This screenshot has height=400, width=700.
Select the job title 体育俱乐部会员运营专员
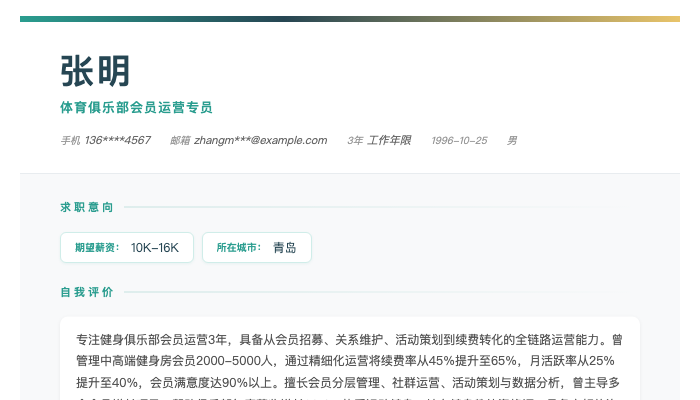(136, 108)
